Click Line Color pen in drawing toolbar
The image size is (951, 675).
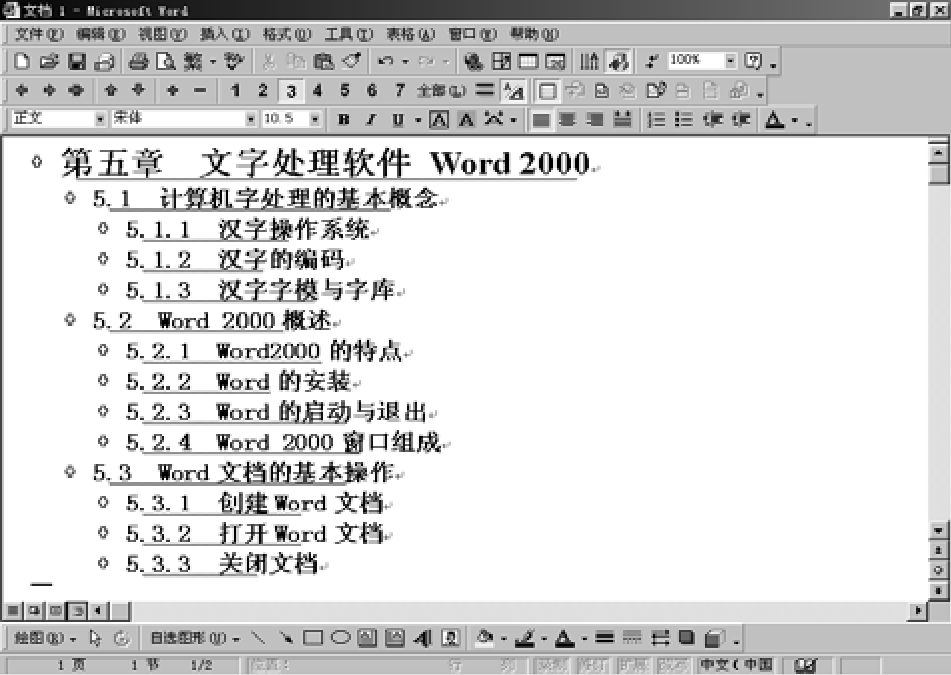tap(525, 638)
